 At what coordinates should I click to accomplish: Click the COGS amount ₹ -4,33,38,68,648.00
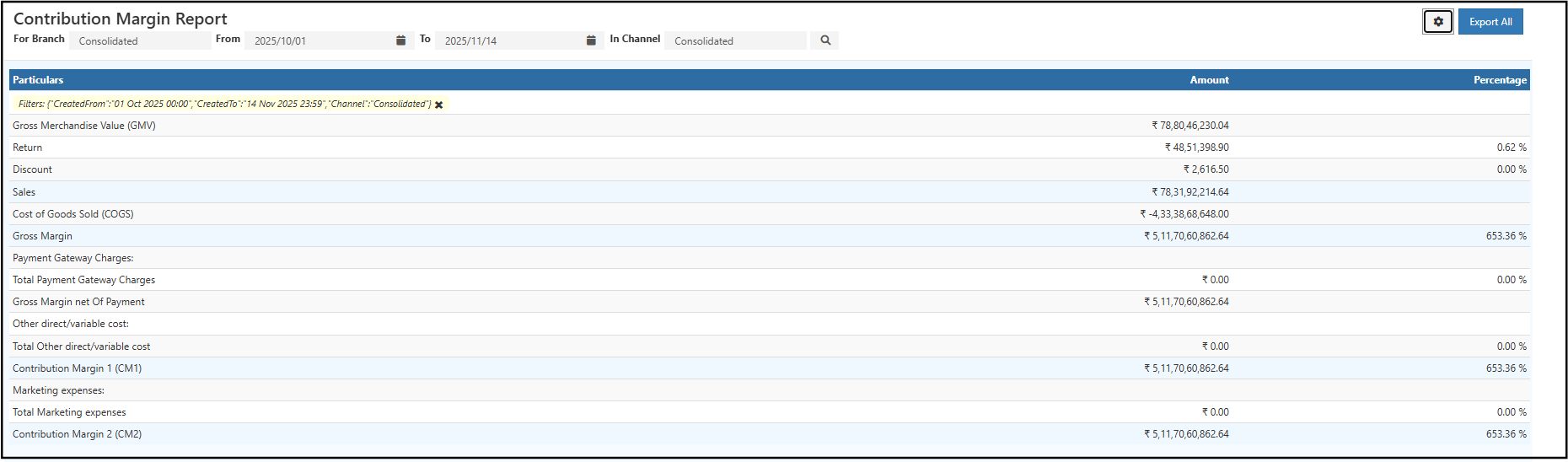pyautogui.click(x=1184, y=214)
